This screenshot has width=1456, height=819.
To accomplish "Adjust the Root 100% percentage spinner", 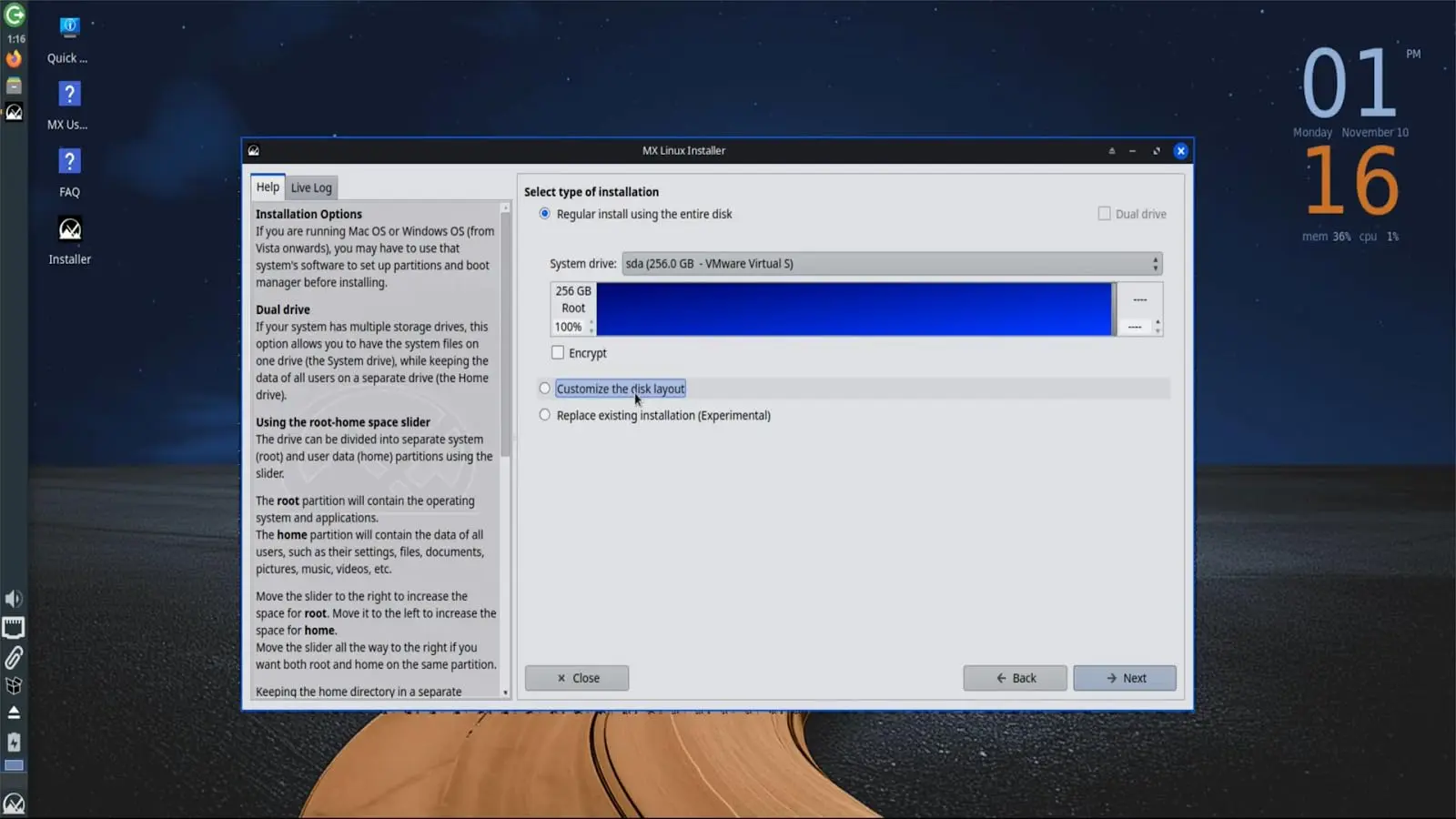I will 573,327.
